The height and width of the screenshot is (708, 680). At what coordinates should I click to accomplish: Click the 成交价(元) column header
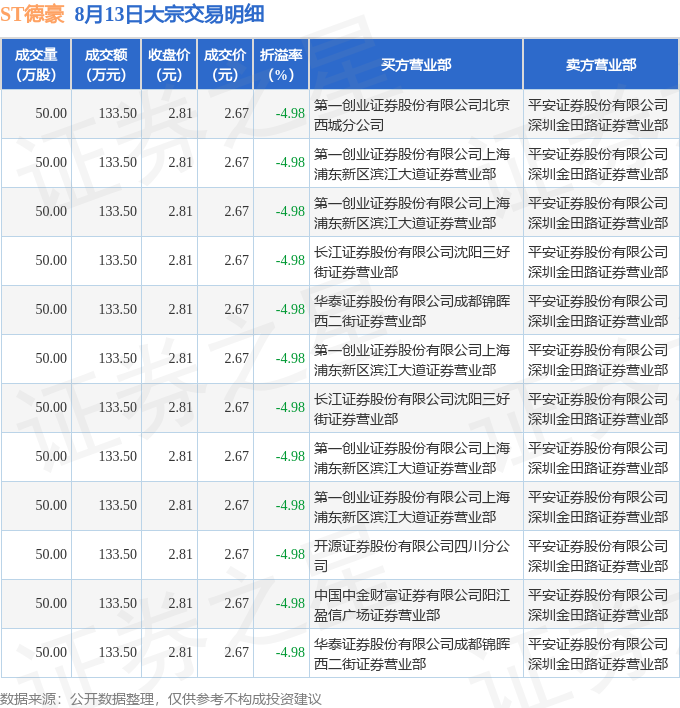point(225,64)
